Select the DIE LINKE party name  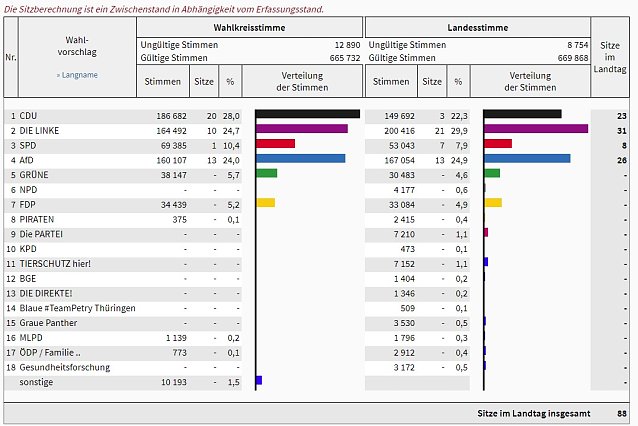[39, 131]
